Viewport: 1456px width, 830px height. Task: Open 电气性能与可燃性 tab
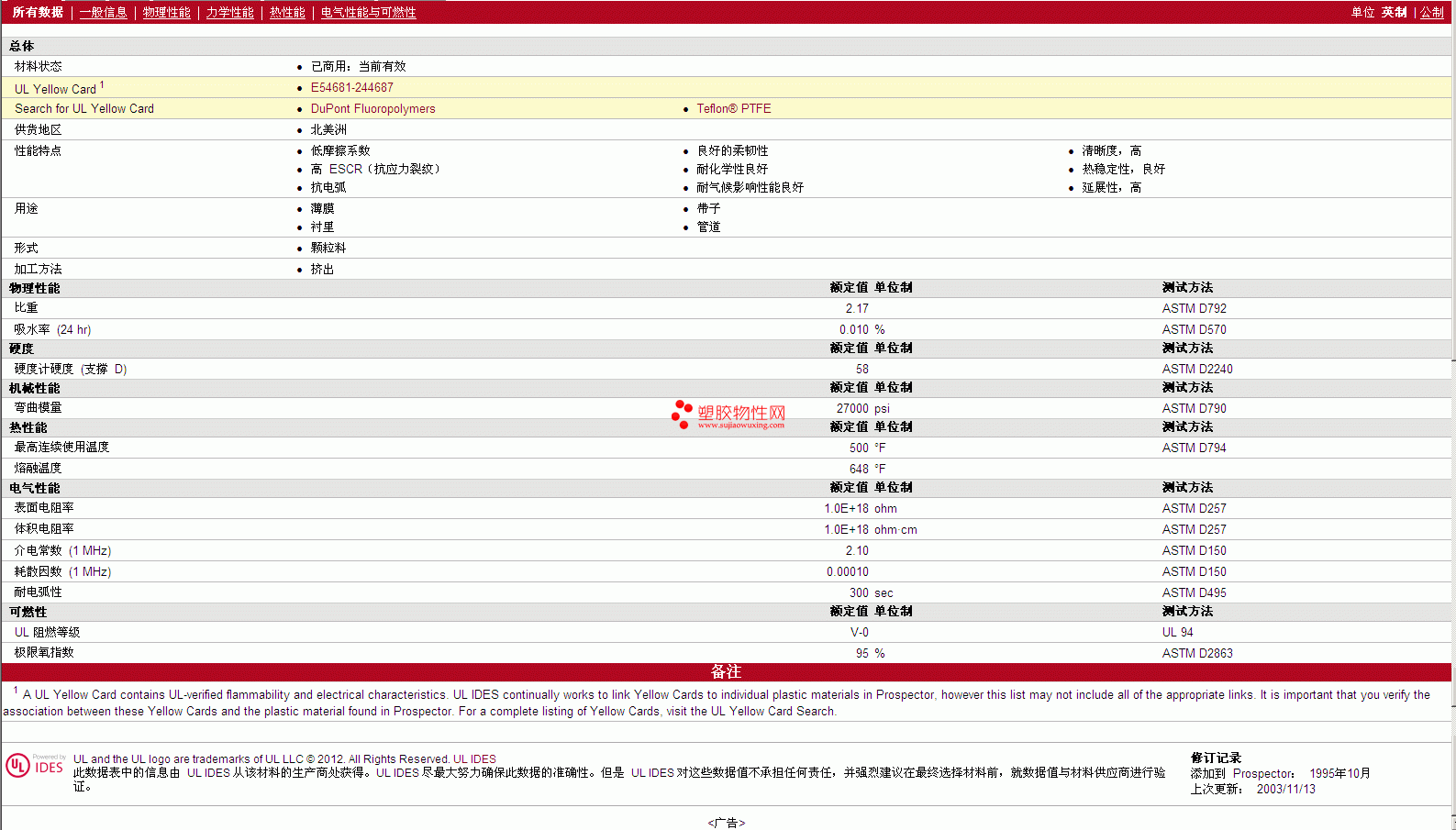point(369,12)
